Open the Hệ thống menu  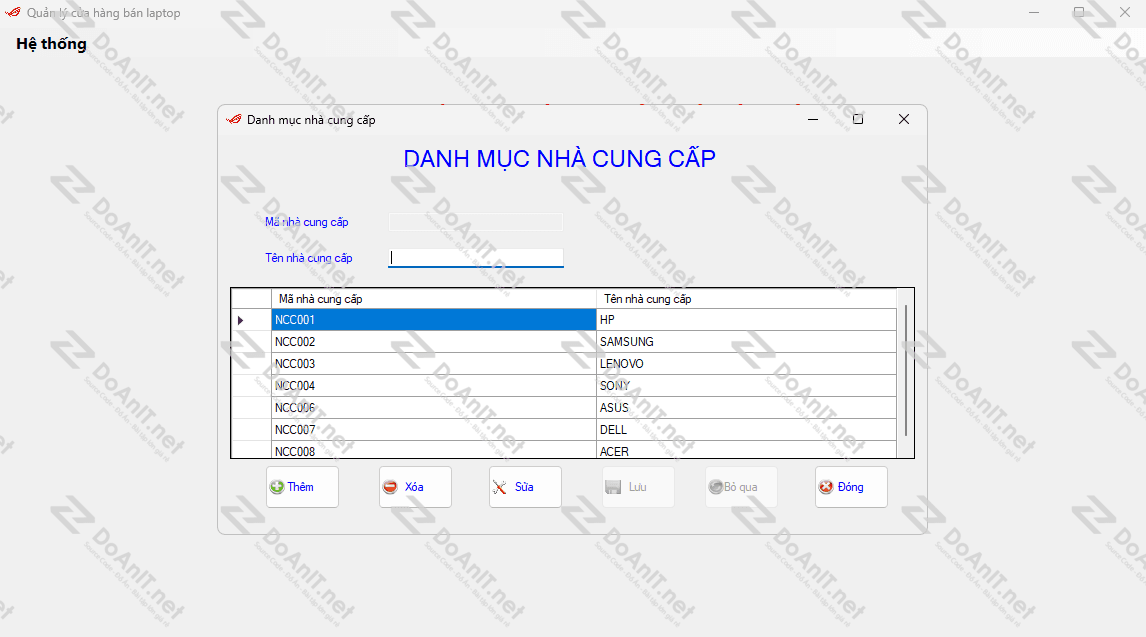click(x=51, y=44)
